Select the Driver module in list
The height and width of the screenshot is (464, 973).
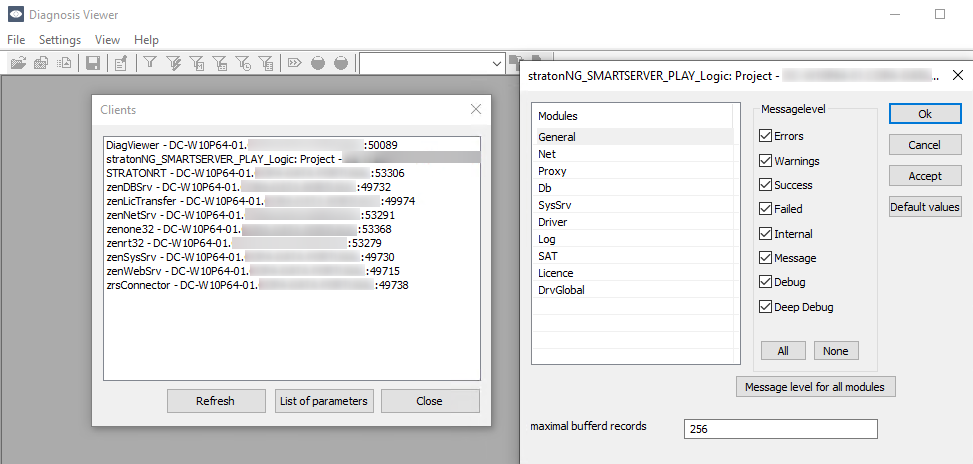pos(552,222)
